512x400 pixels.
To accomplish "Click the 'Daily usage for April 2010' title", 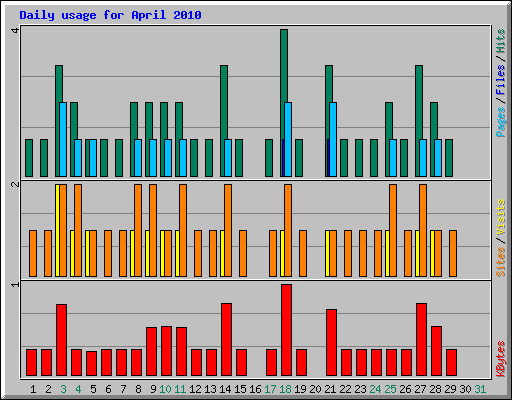I will click(x=110, y=15).
